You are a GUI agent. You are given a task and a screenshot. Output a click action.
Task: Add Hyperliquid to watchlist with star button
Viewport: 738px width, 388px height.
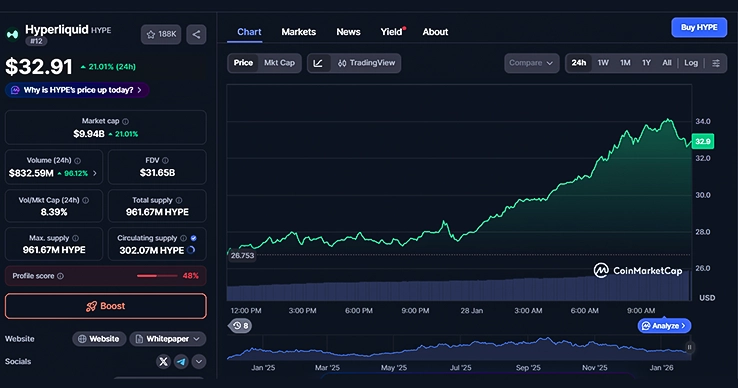pyautogui.click(x=161, y=34)
